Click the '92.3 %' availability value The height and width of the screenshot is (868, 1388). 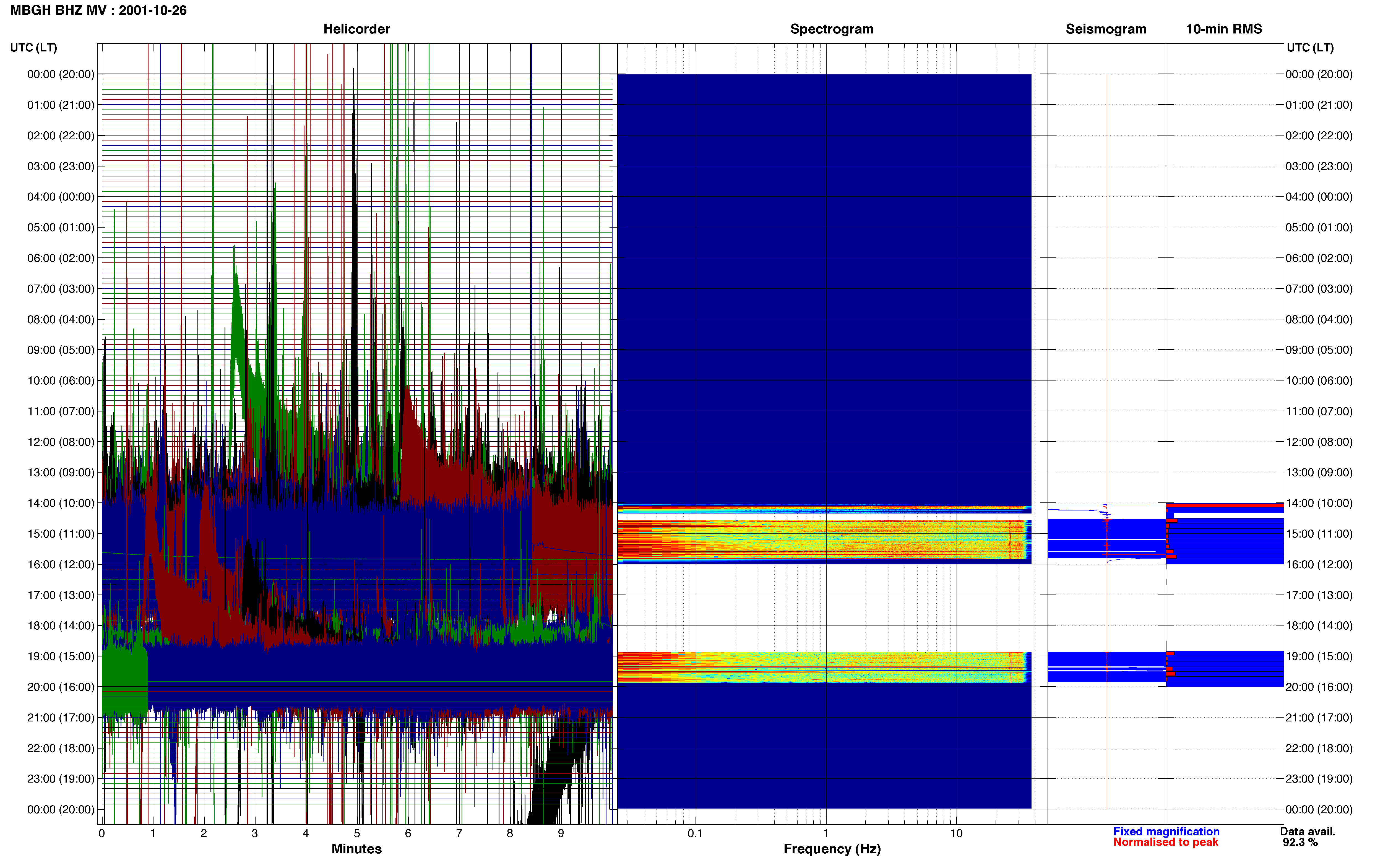coord(1300,843)
